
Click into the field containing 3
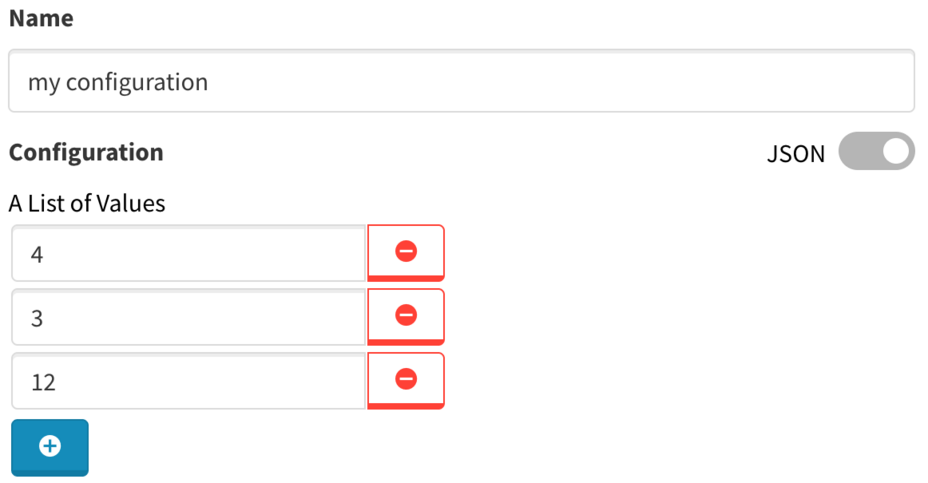click(x=188, y=318)
